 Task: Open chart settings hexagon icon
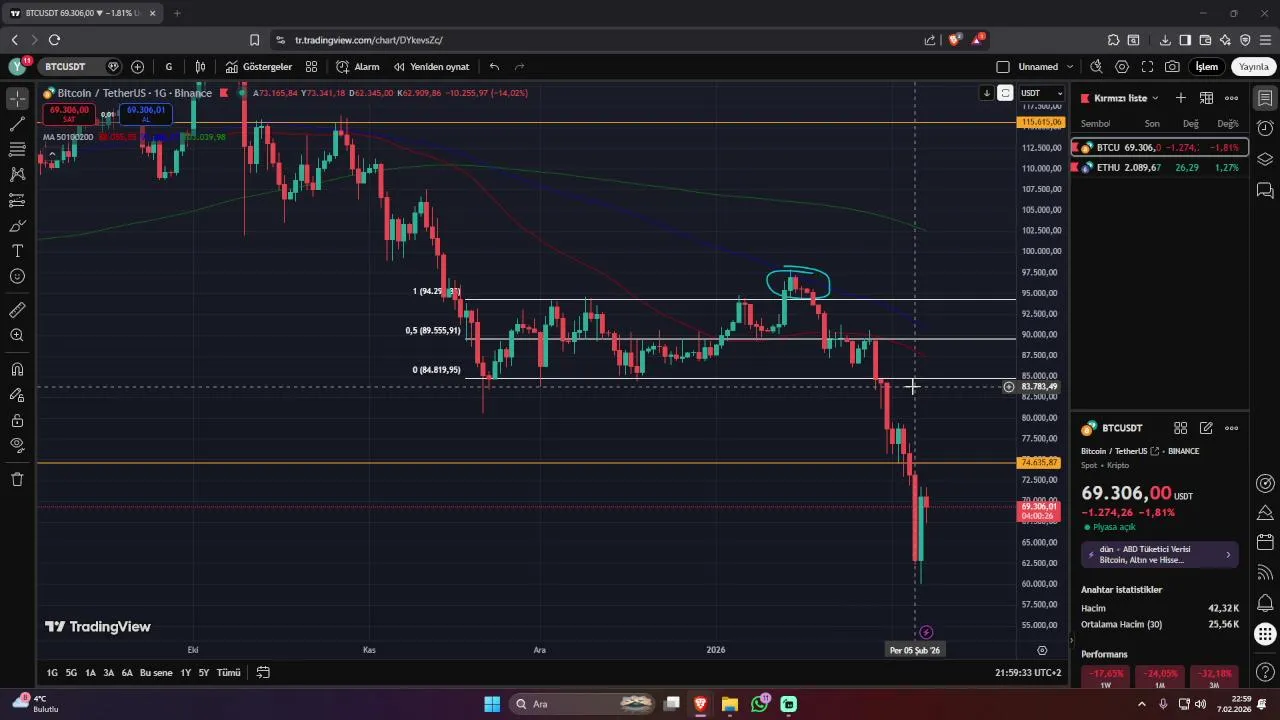[x=1122, y=67]
